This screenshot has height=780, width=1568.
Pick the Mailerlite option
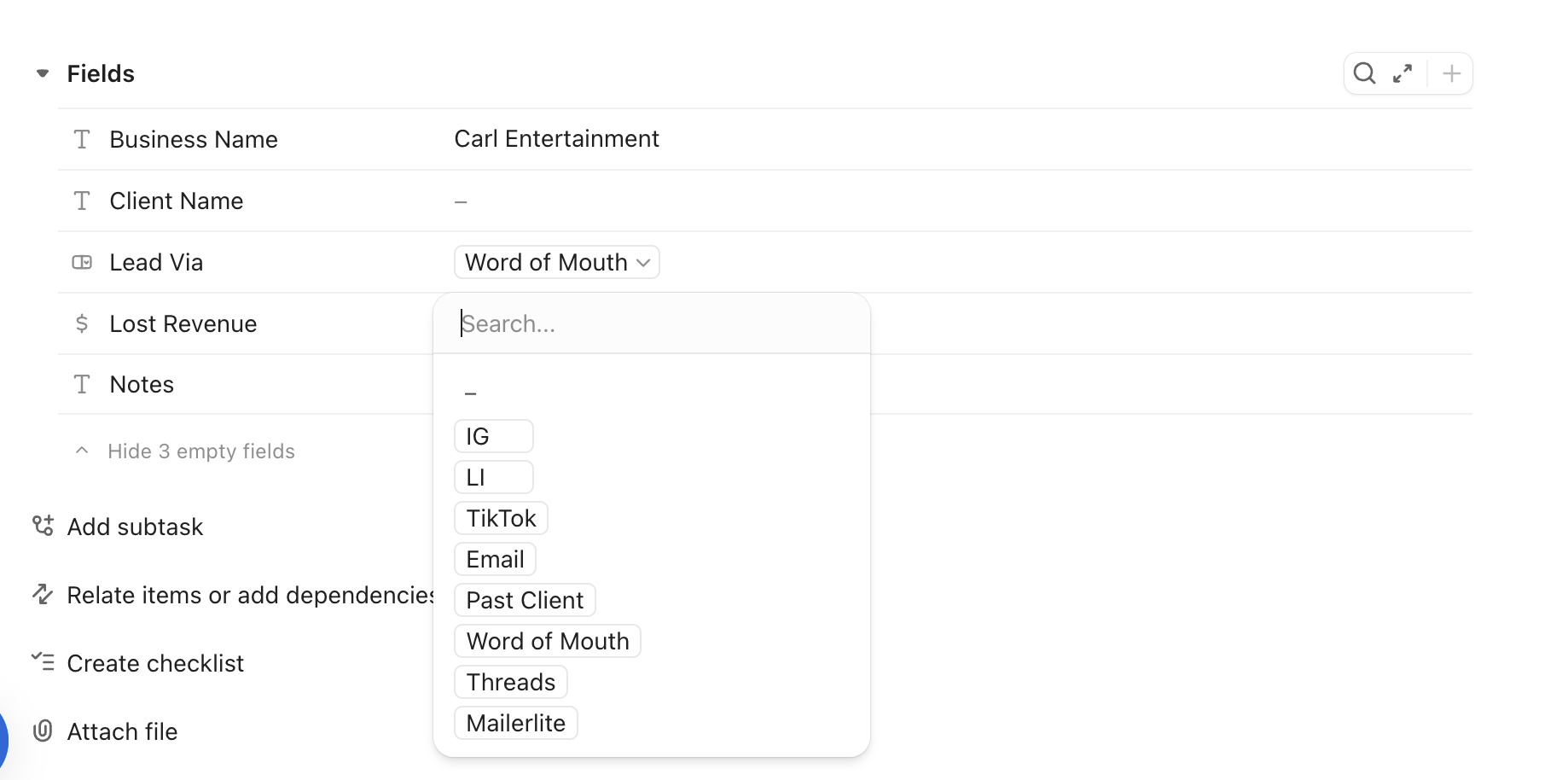(516, 723)
